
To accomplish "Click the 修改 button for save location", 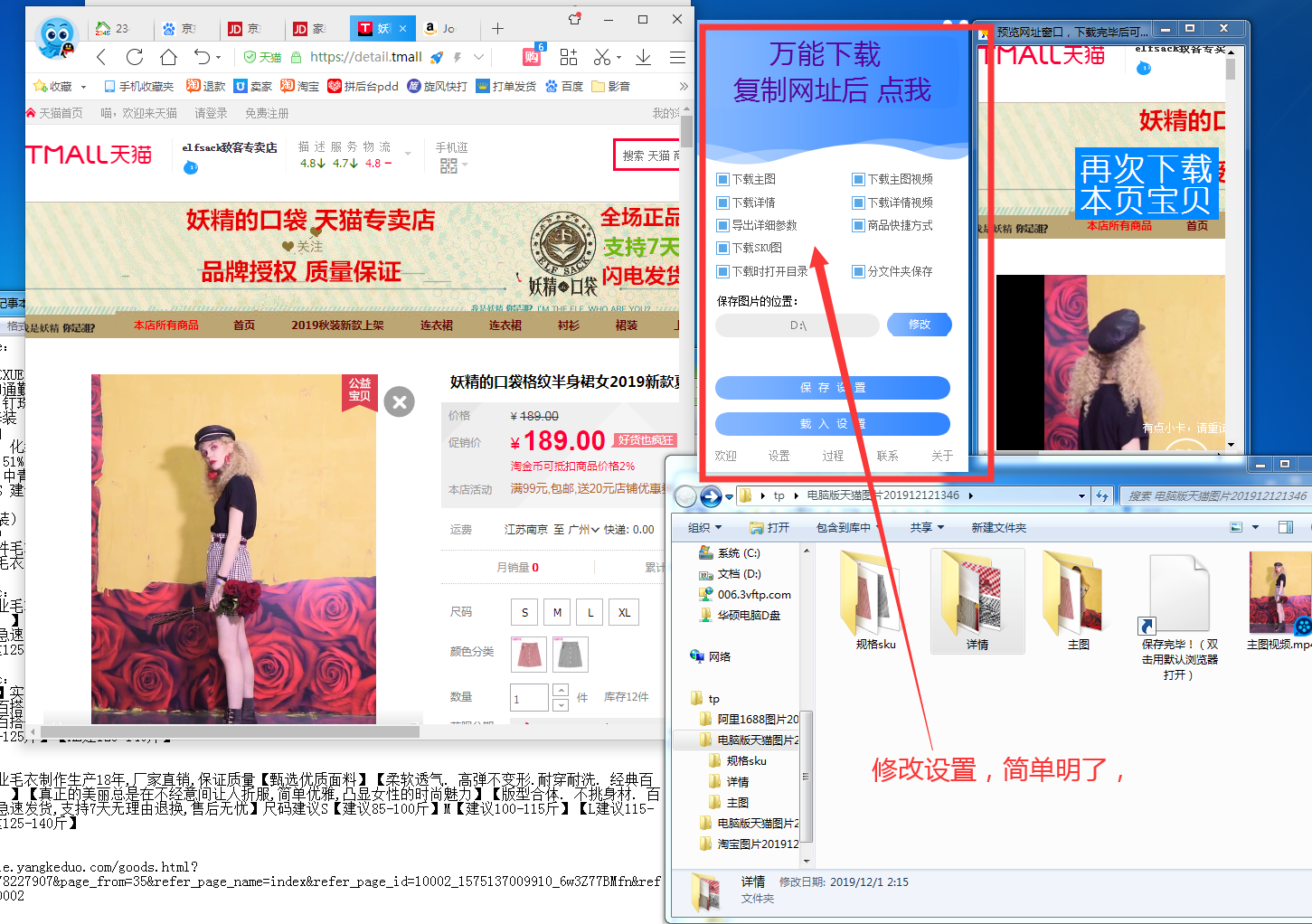I will tap(919, 325).
